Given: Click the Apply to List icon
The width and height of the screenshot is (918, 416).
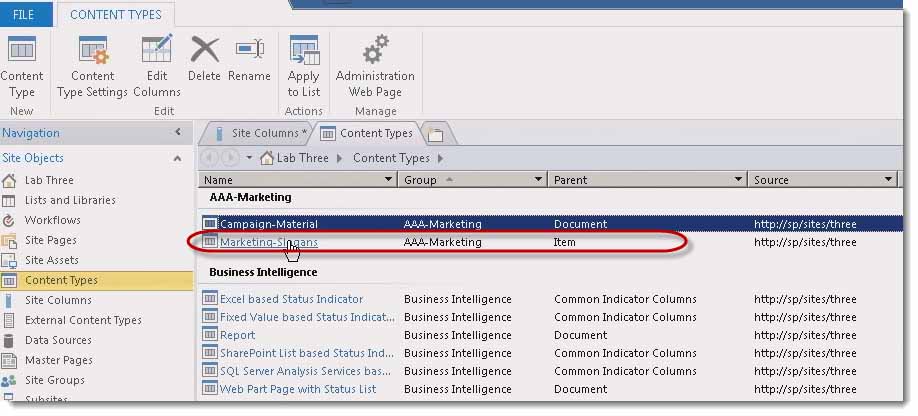Looking at the screenshot, I should coord(304,49).
